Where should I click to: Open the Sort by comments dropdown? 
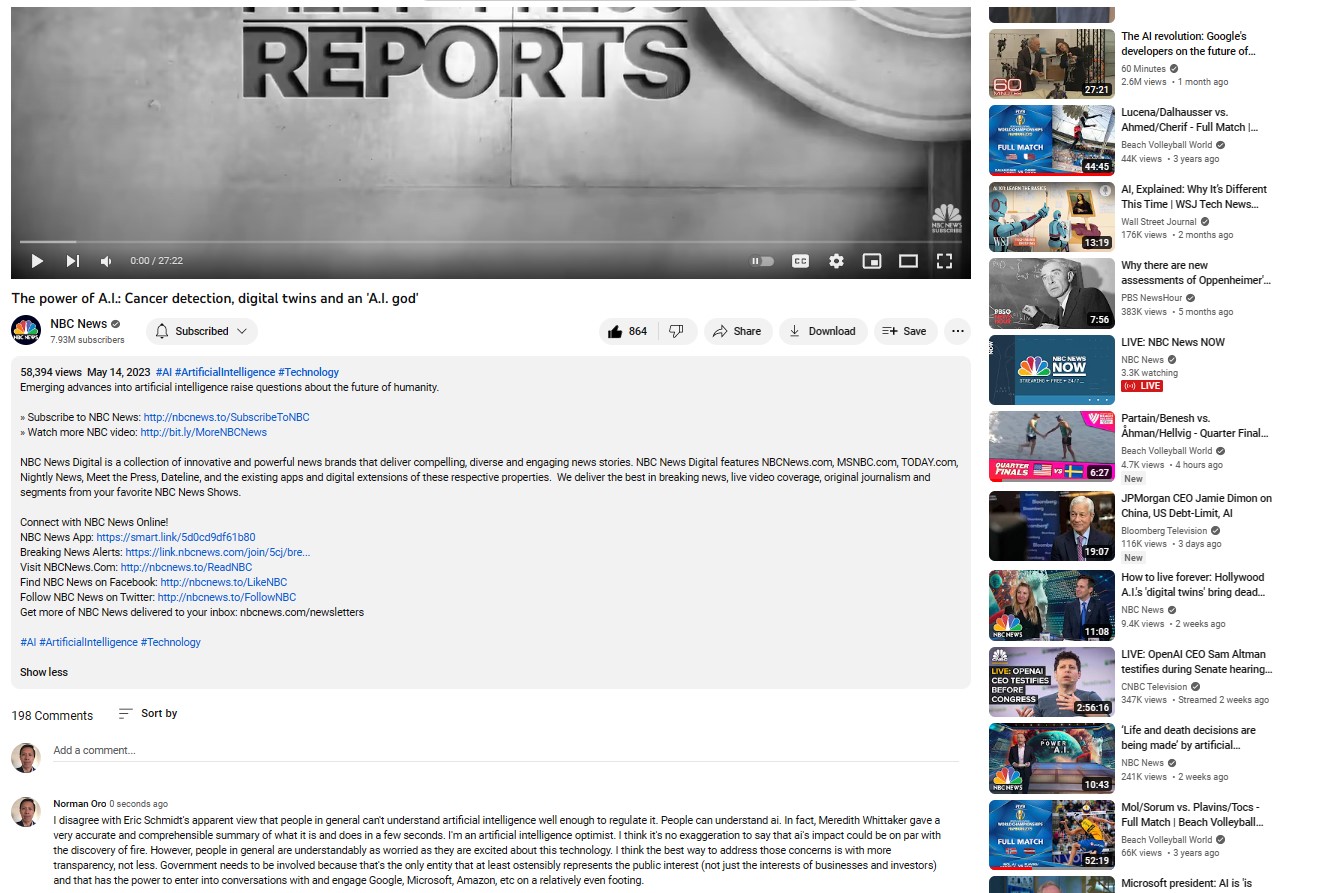click(x=148, y=714)
